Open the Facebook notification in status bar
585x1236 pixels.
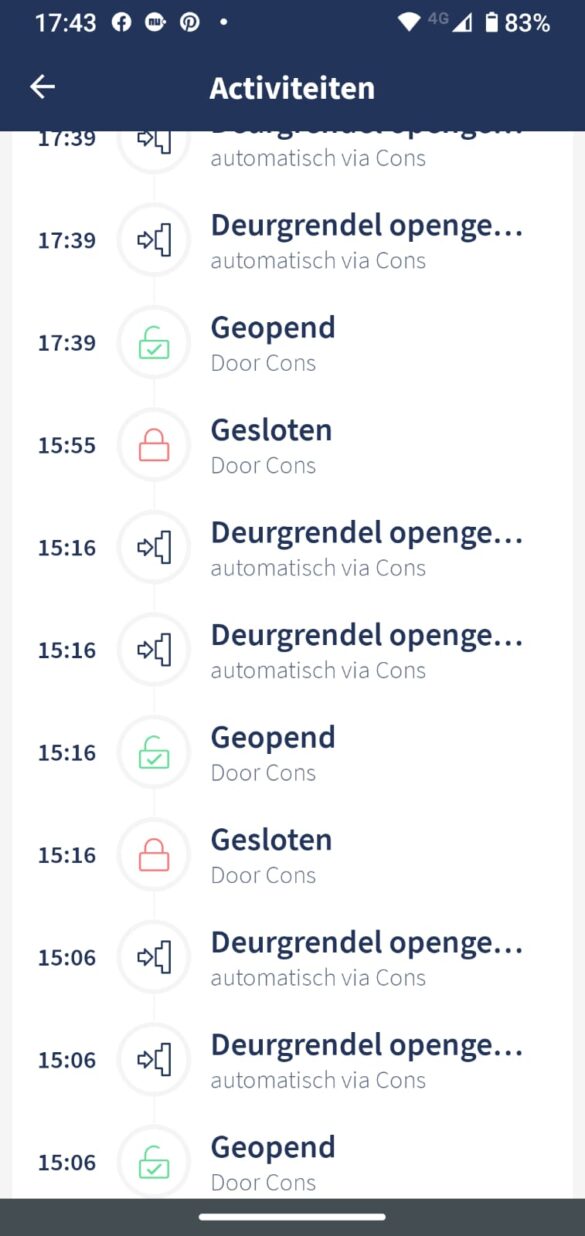pyautogui.click(x=121, y=22)
